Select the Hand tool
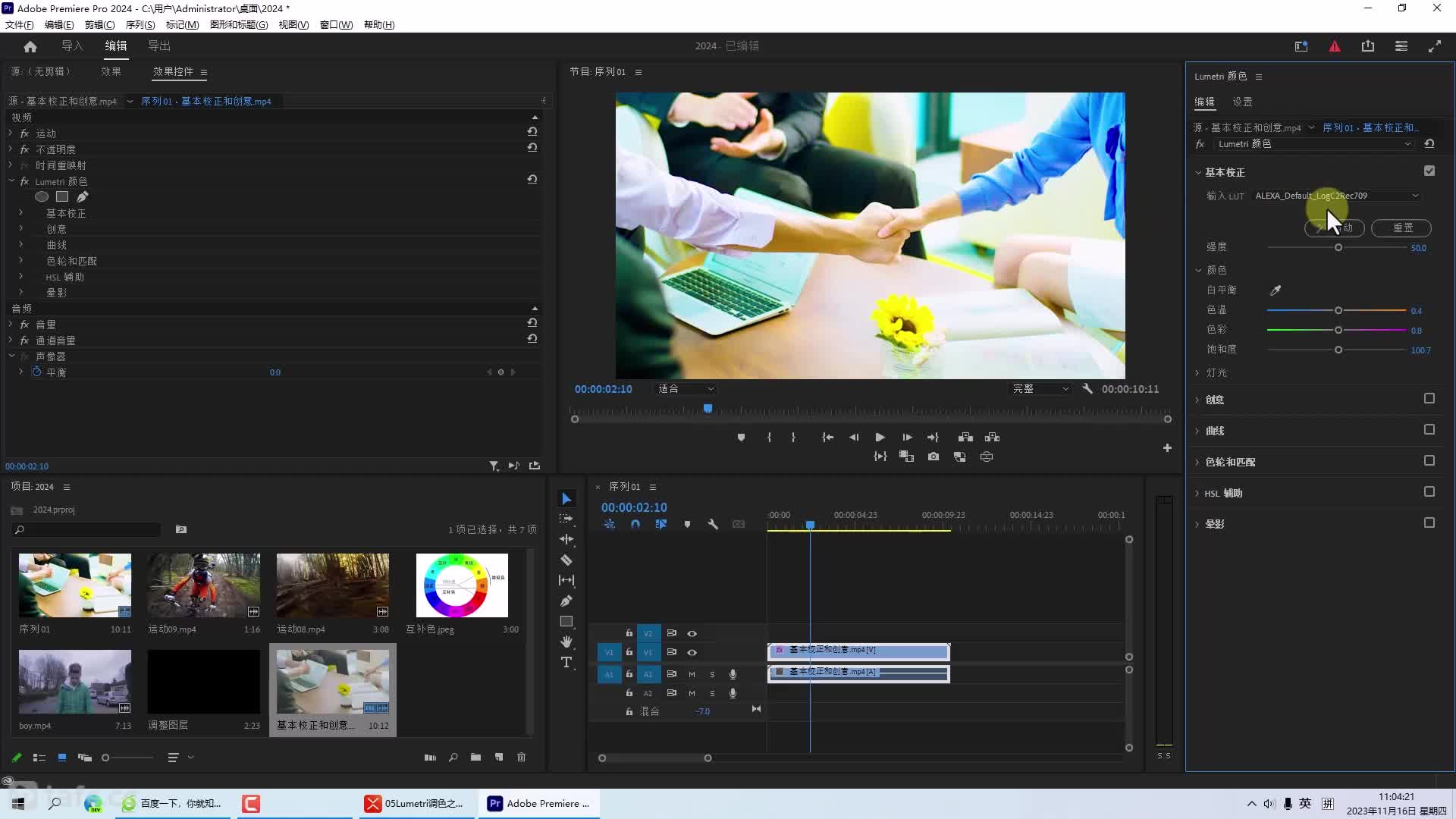Image resolution: width=1456 pixels, height=819 pixels. click(x=566, y=642)
